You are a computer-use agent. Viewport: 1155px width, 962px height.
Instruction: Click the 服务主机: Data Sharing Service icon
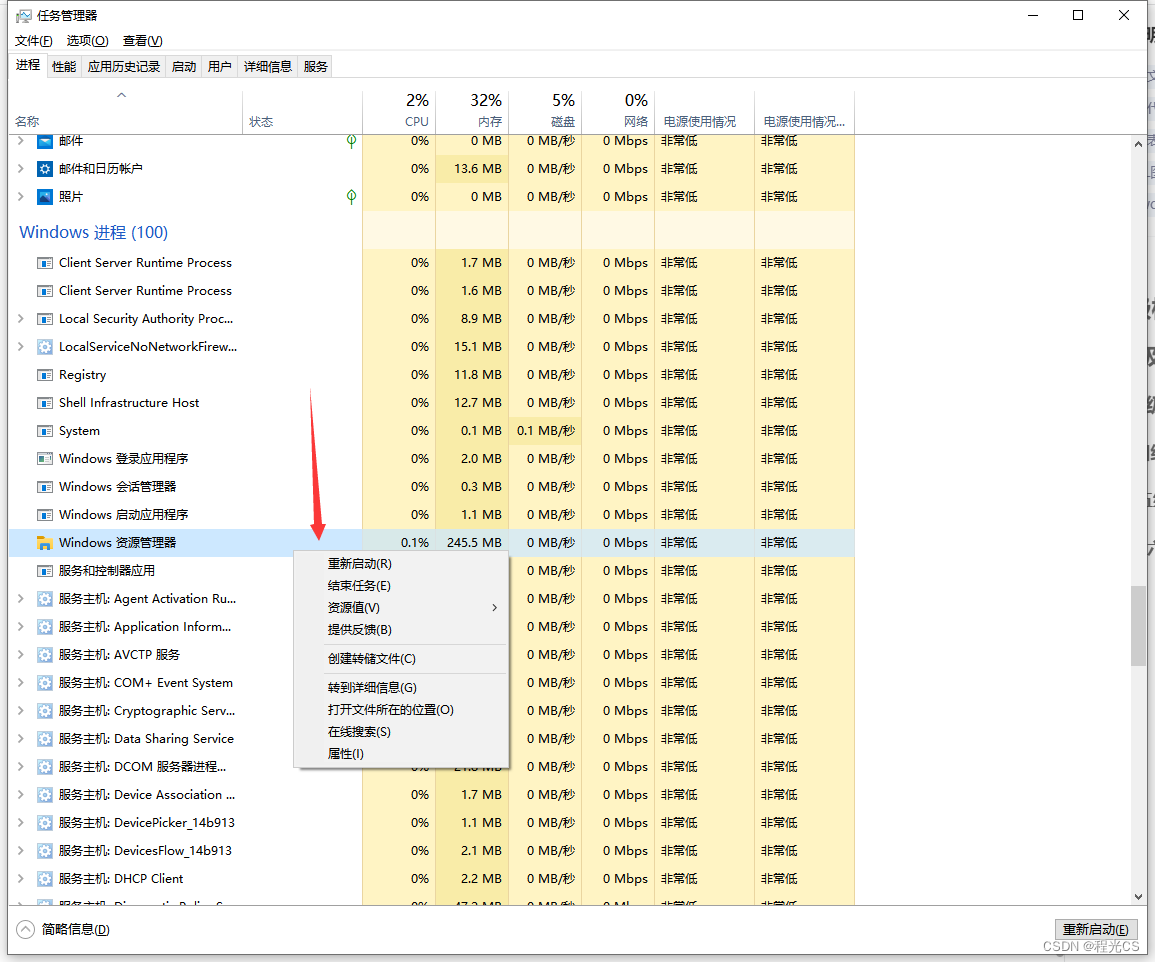[45, 739]
